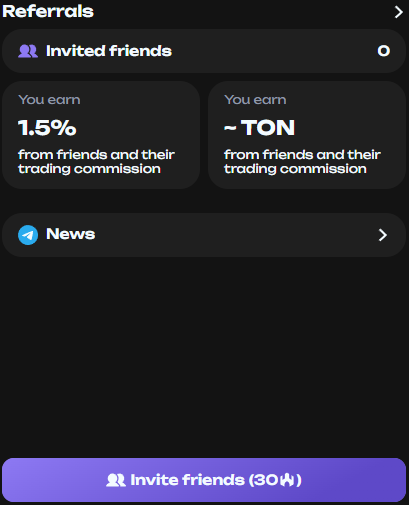Click 'You earn' label on TON card
Screen dimensions: 409x505
point(255,100)
